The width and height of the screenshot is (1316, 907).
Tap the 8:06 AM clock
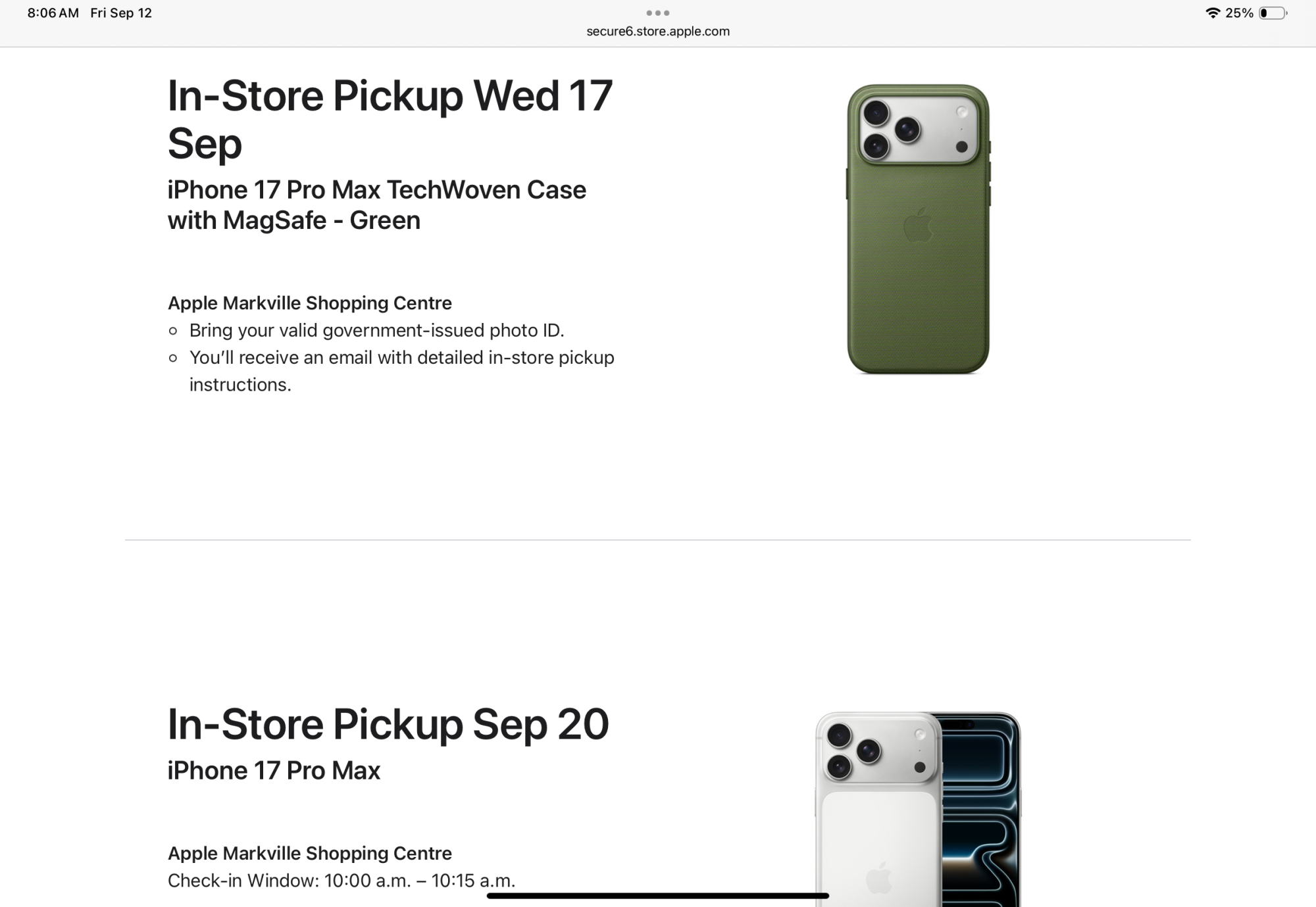tap(53, 13)
